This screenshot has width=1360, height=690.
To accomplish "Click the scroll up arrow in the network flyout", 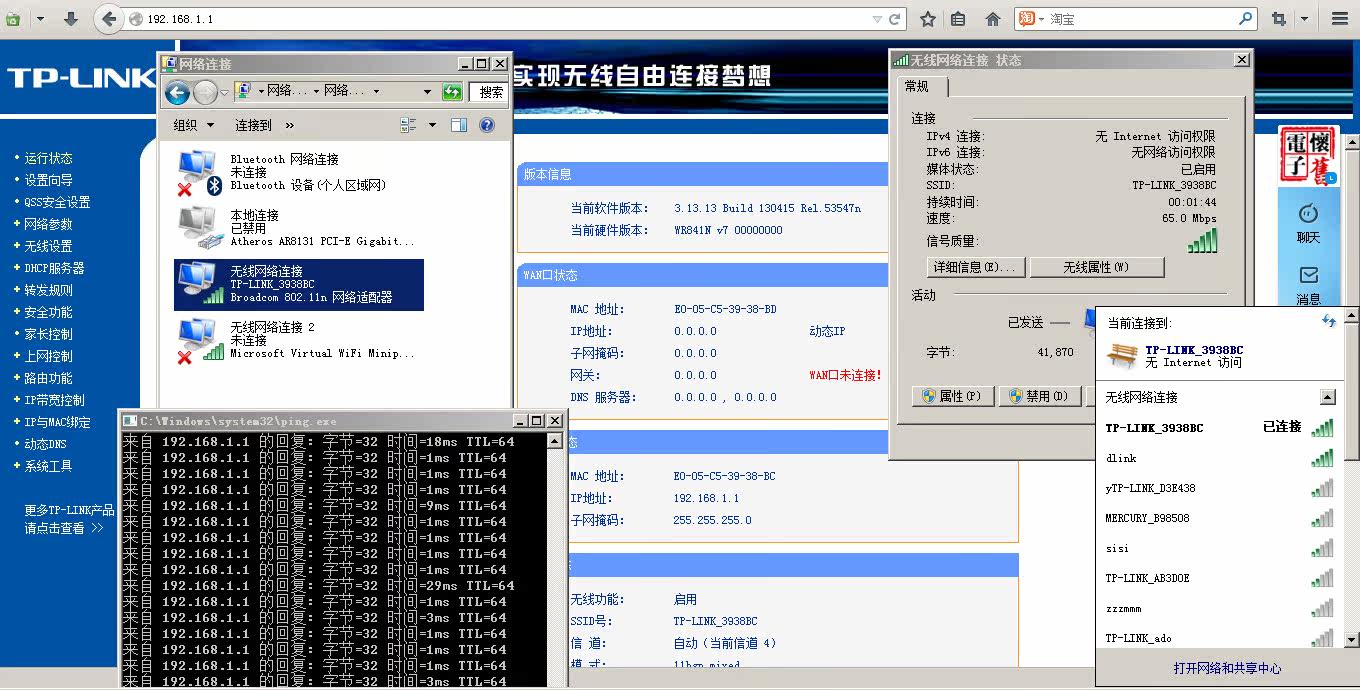I will pyautogui.click(x=1351, y=317).
